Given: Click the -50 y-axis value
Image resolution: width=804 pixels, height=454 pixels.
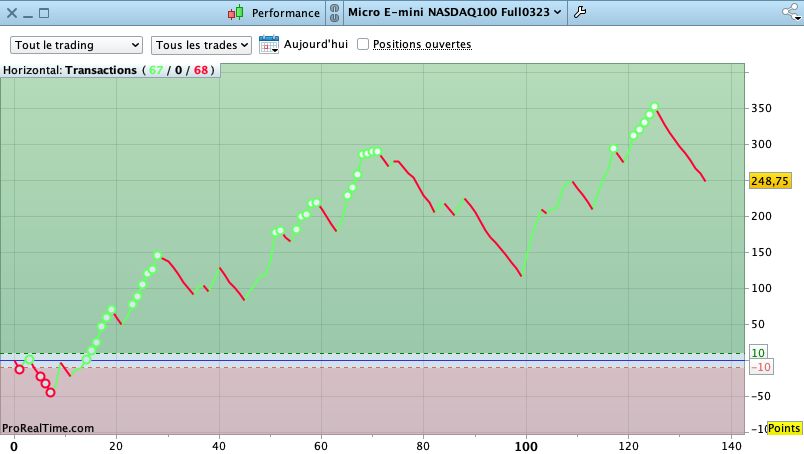Looking at the screenshot, I should tap(761, 396).
